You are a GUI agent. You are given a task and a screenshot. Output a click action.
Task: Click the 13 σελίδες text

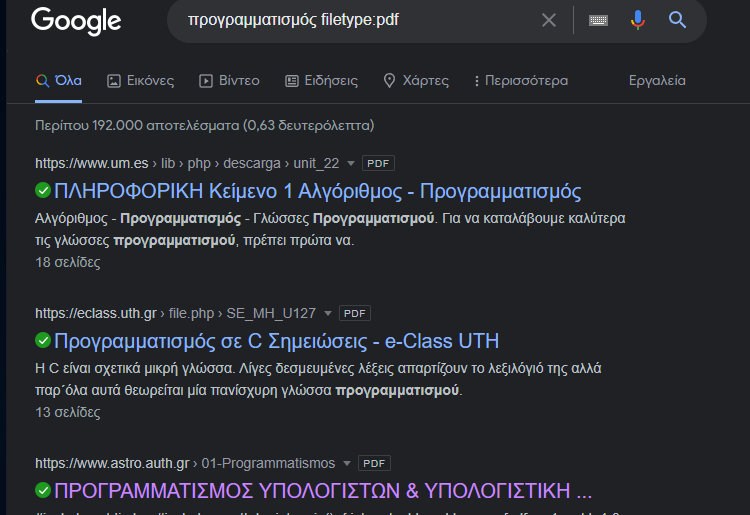coord(68,412)
